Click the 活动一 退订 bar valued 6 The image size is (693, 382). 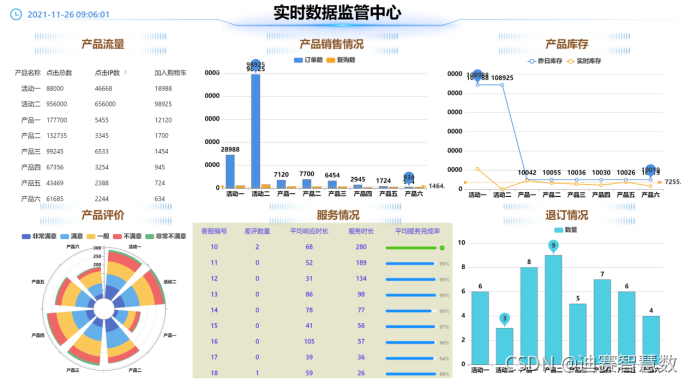click(x=480, y=328)
